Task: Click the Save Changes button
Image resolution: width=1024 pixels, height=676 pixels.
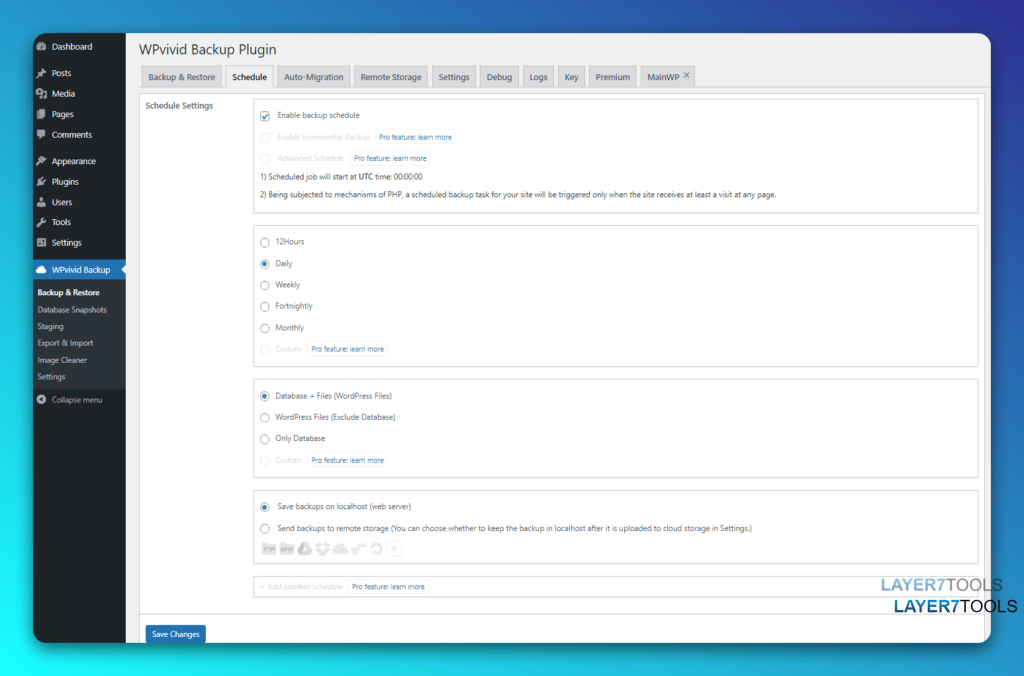Action: point(176,634)
